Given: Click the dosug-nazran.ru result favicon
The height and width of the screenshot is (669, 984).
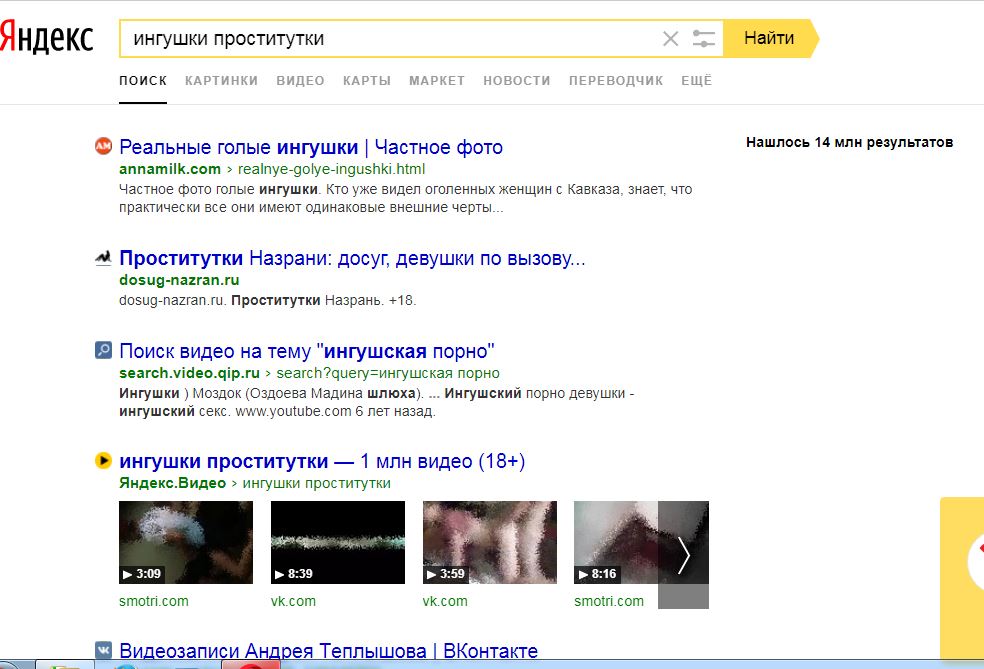Looking at the screenshot, I should click(103, 257).
